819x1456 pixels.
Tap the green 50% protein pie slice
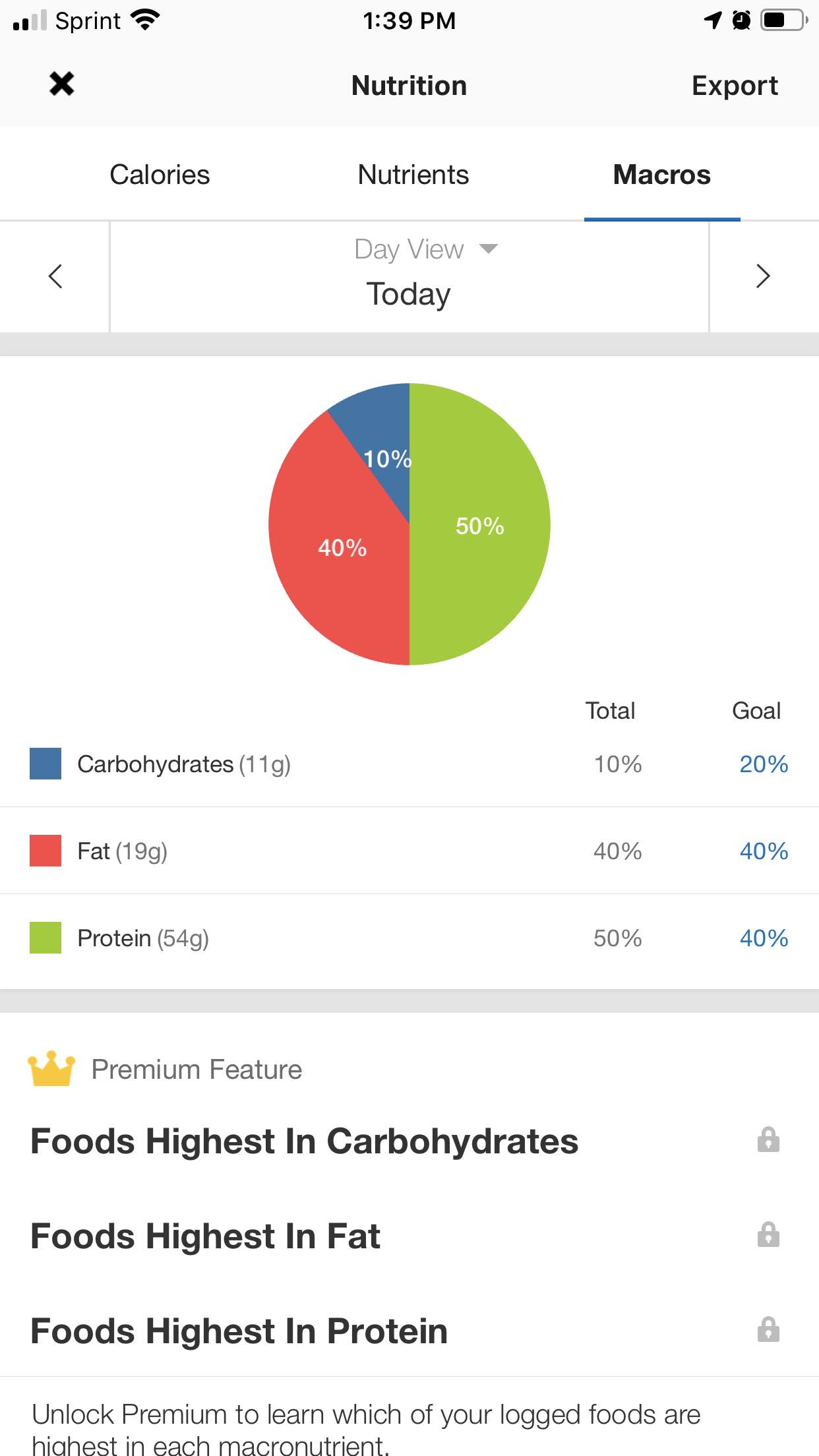(x=480, y=526)
